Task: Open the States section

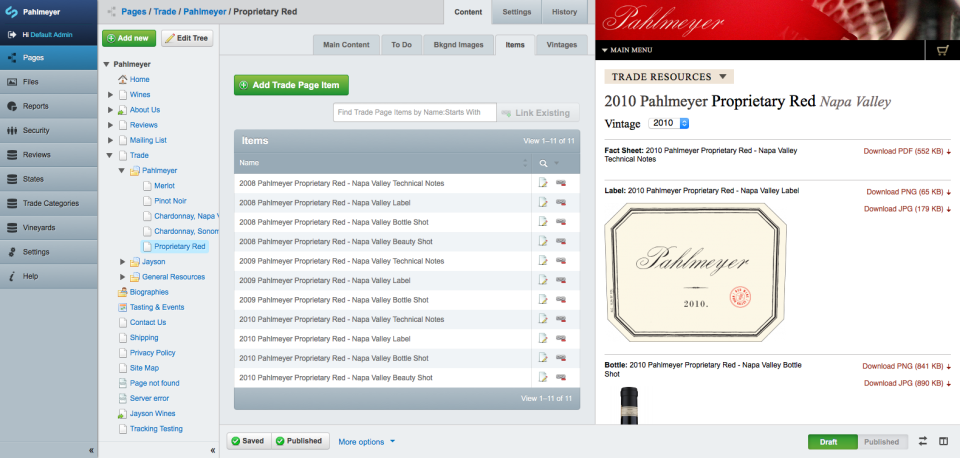Action: click(49, 179)
